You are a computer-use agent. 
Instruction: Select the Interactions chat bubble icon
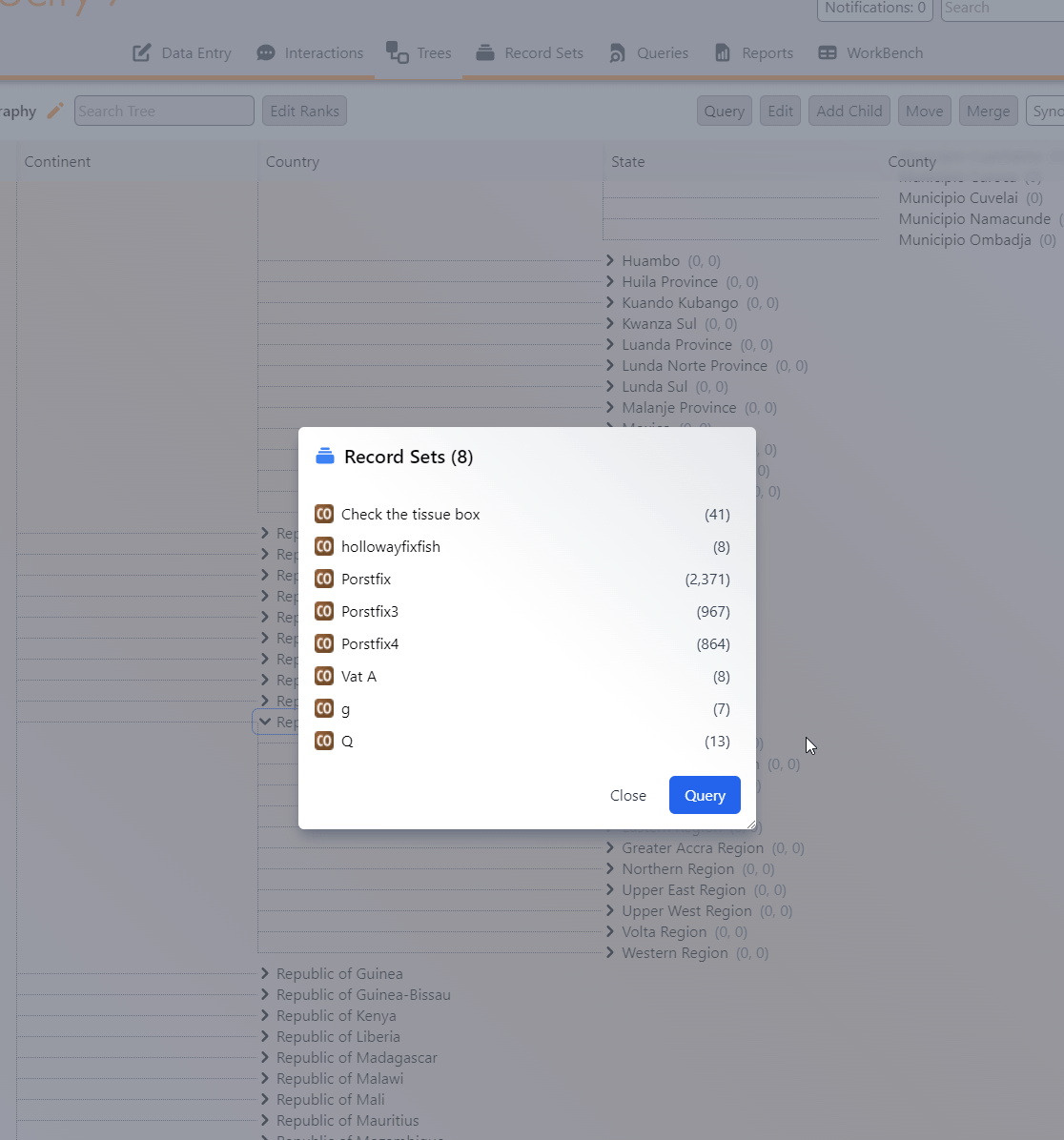(266, 52)
